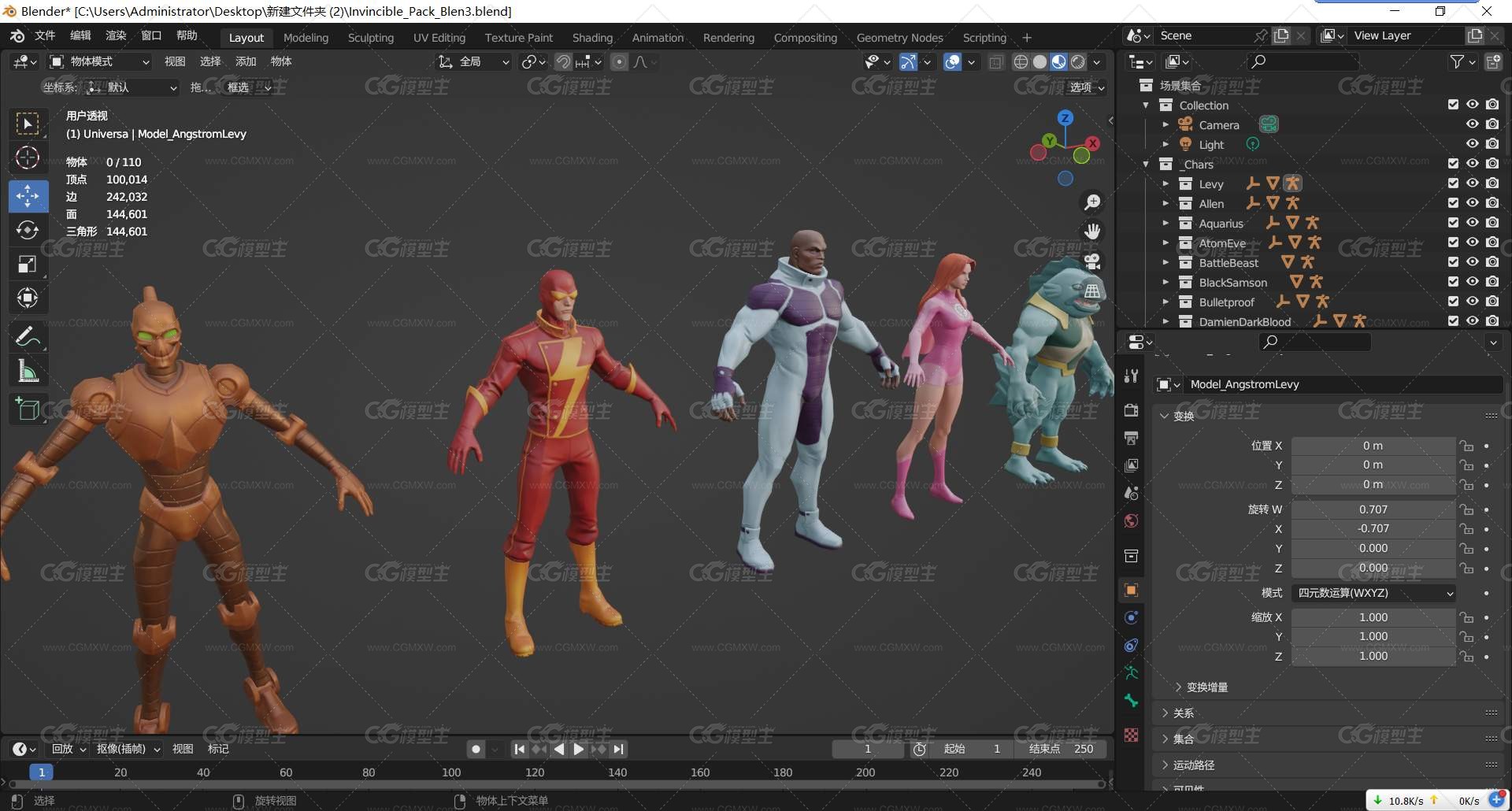
Task: Activate the 3D Cursor tool
Action: pyautogui.click(x=28, y=158)
